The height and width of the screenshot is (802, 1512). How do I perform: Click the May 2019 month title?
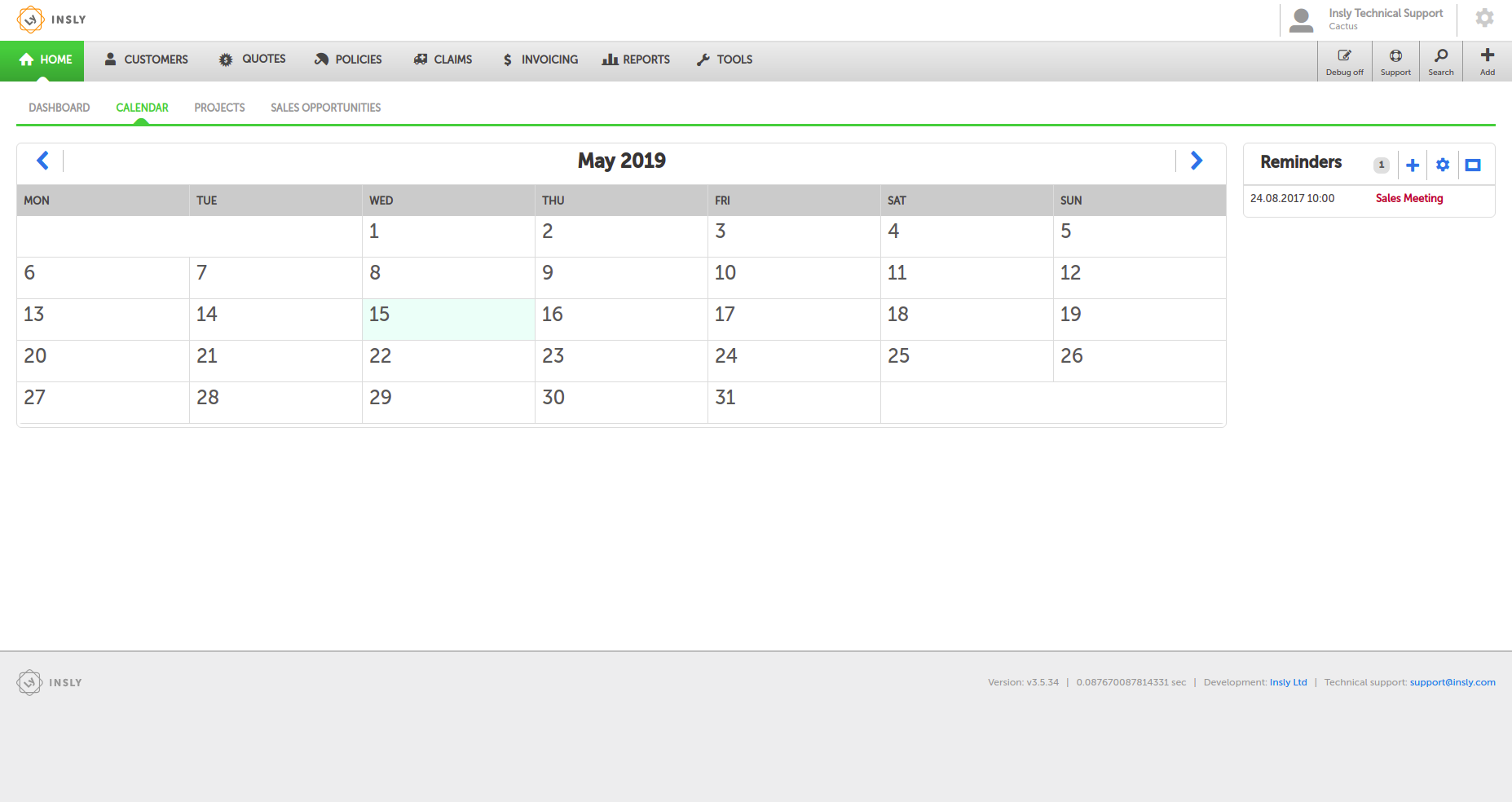[x=622, y=161]
